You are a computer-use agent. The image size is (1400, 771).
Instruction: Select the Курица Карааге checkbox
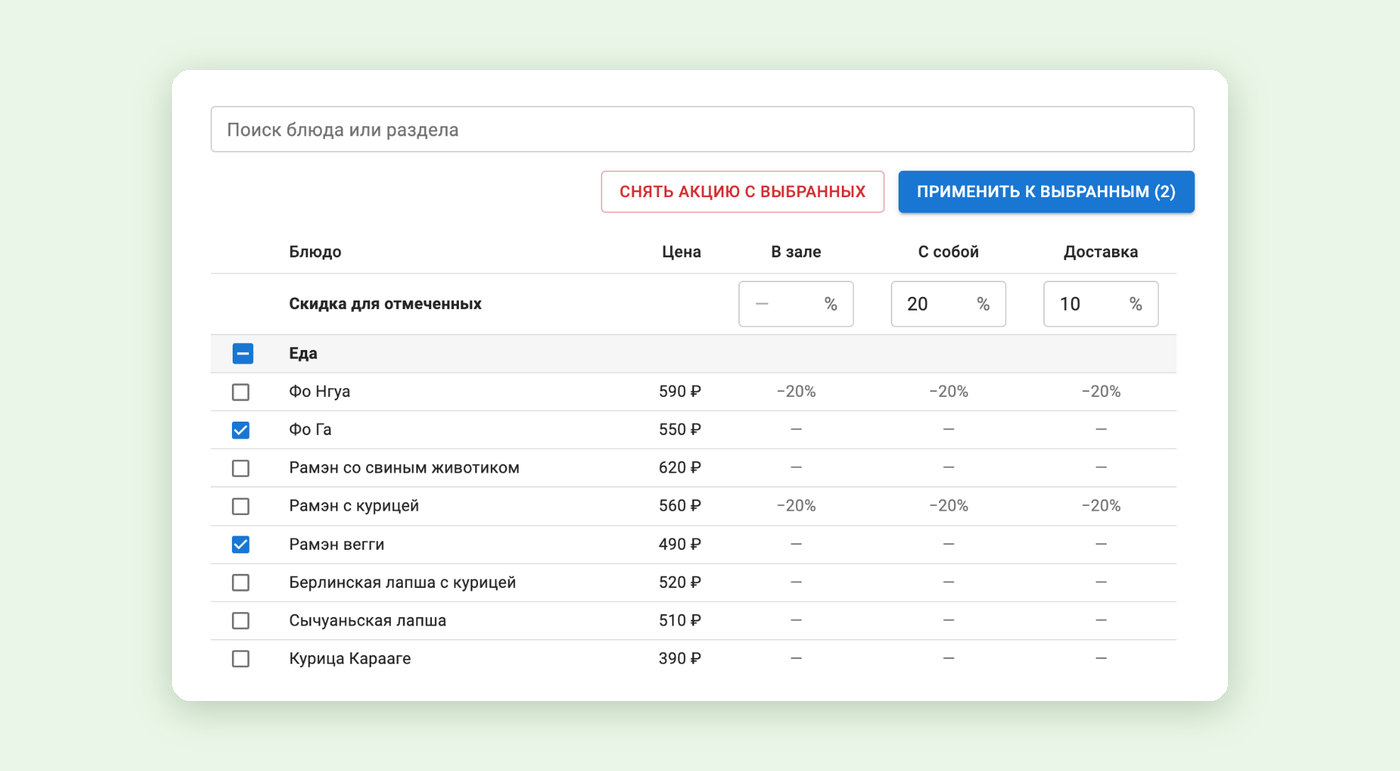pyautogui.click(x=241, y=659)
